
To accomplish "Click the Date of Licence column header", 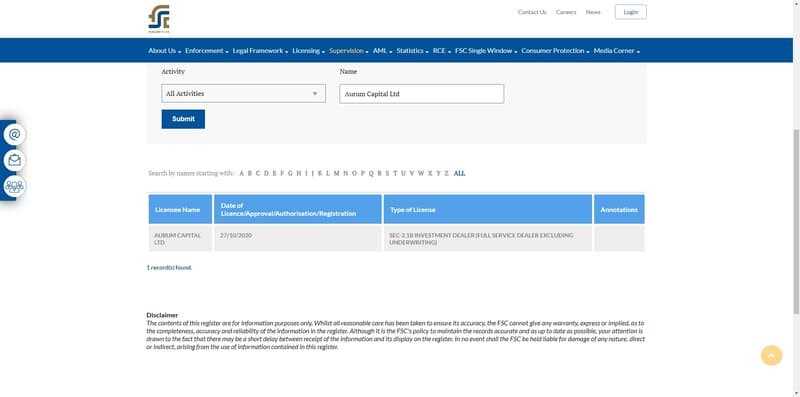I will coord(297,209).
